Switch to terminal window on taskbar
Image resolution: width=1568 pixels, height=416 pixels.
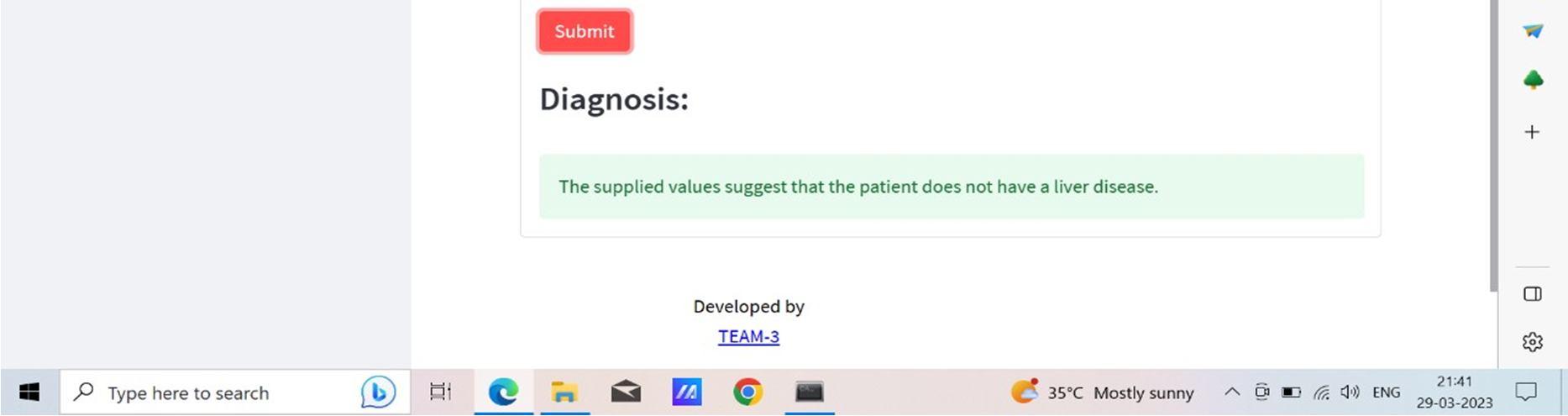pos(810,392)
